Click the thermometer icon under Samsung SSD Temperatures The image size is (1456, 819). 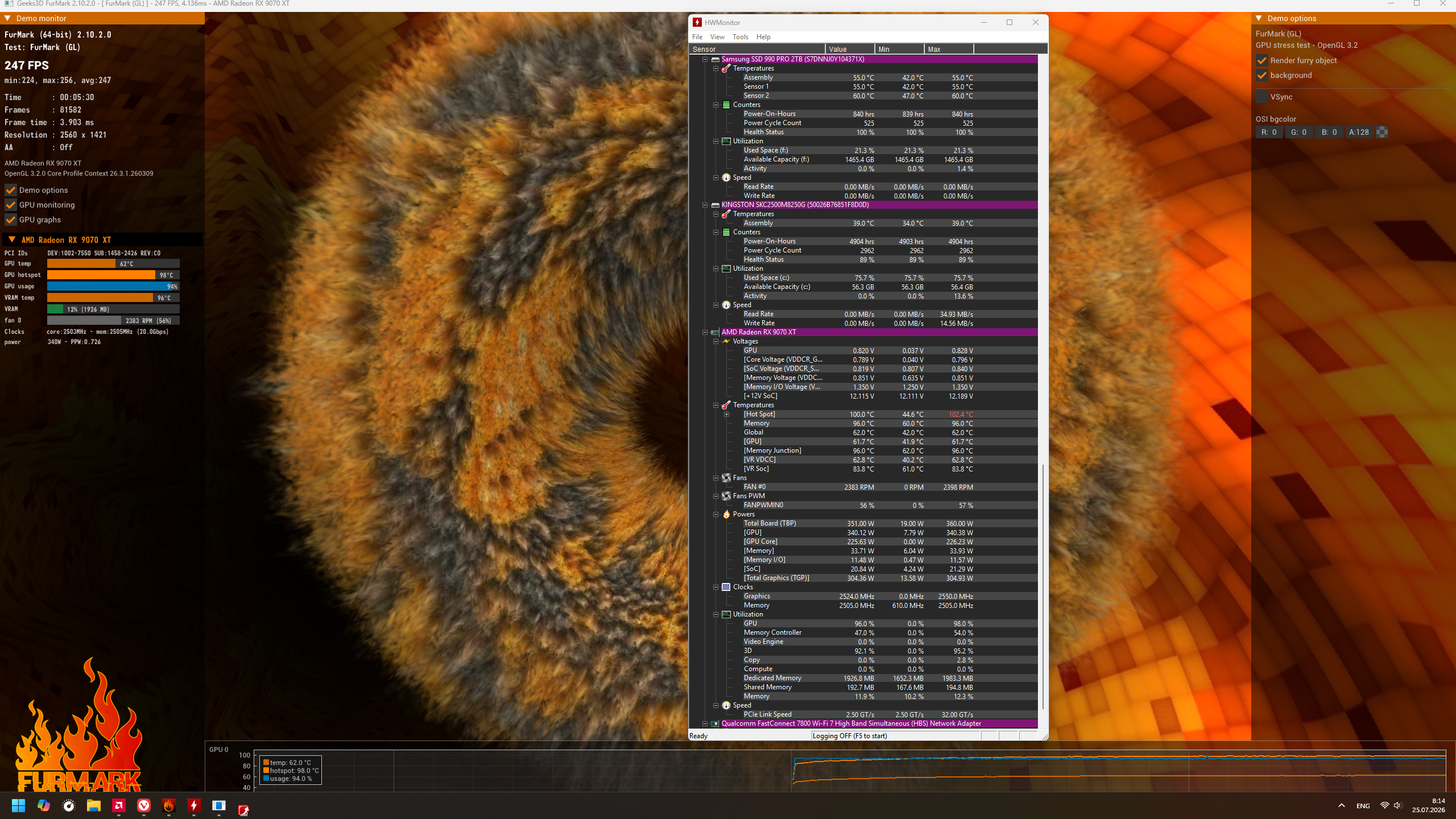[x=726, y=68]
